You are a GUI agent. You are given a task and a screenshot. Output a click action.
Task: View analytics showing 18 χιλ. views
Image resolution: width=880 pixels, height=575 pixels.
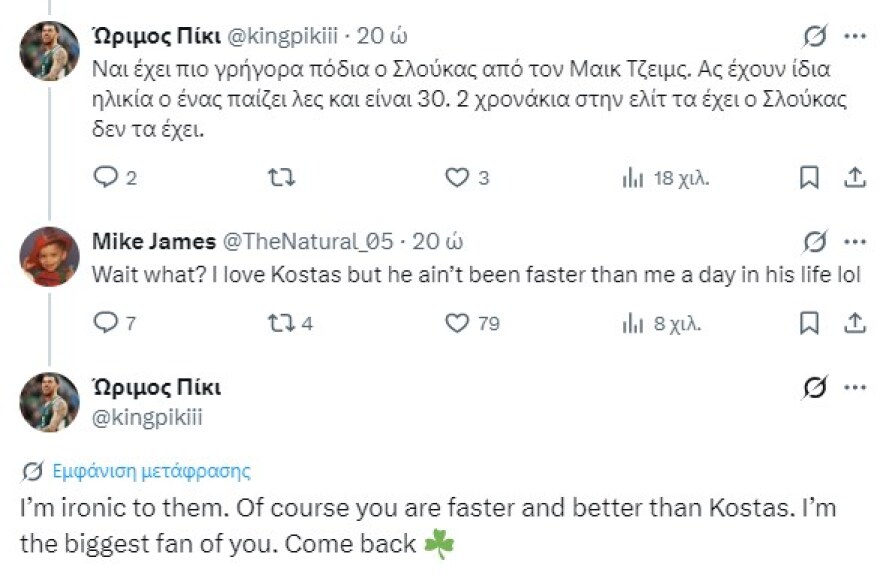633,178
